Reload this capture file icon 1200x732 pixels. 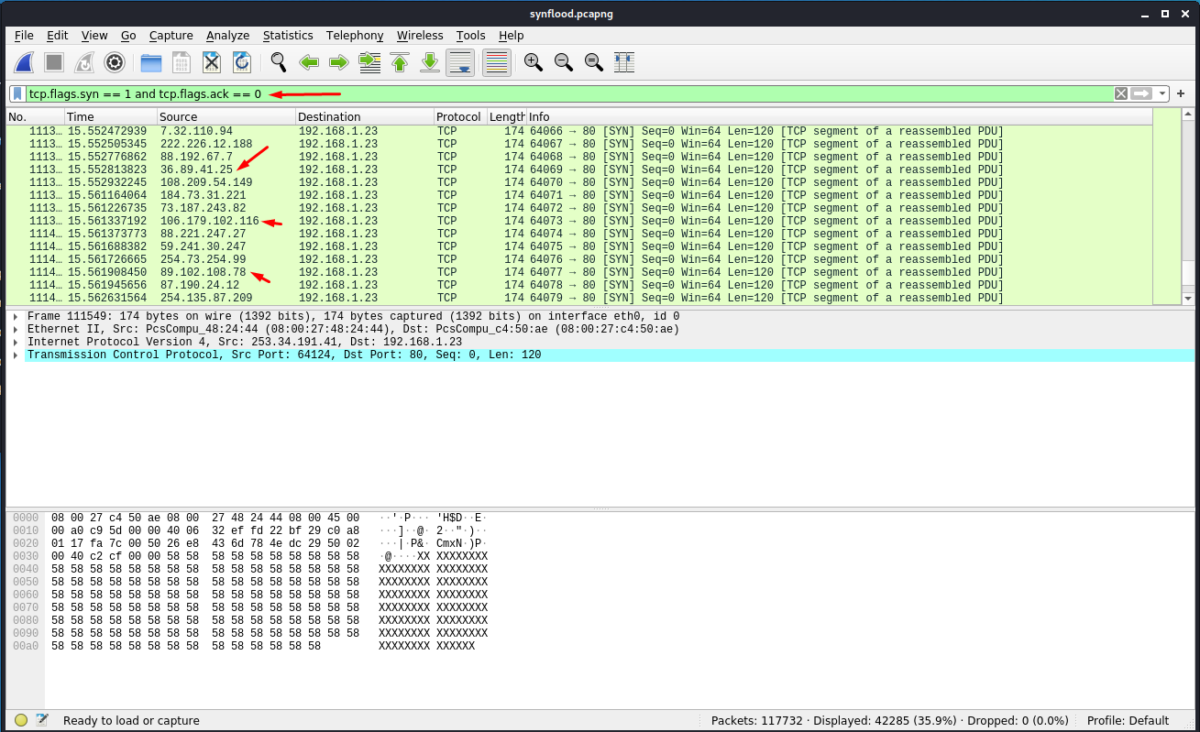pyautogui.click(x=241, y=62)
